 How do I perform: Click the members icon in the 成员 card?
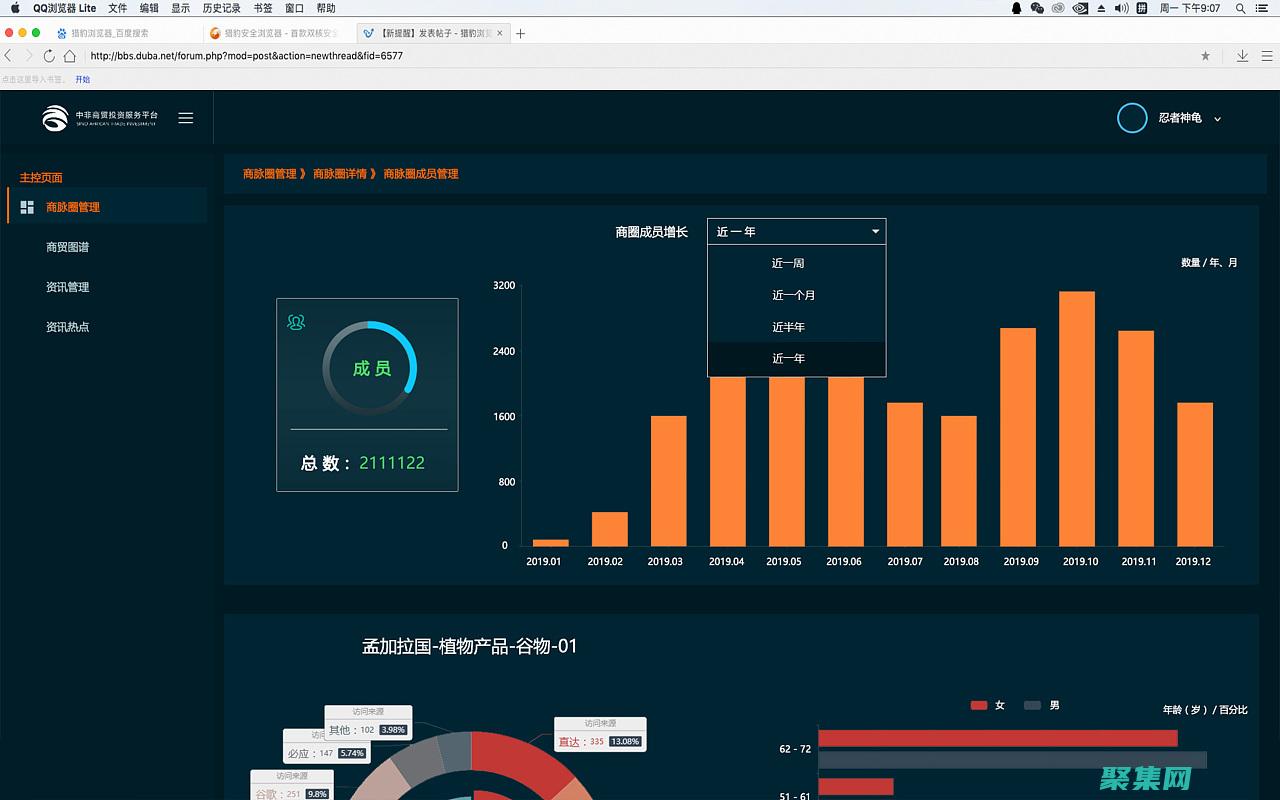click(296, 322)
